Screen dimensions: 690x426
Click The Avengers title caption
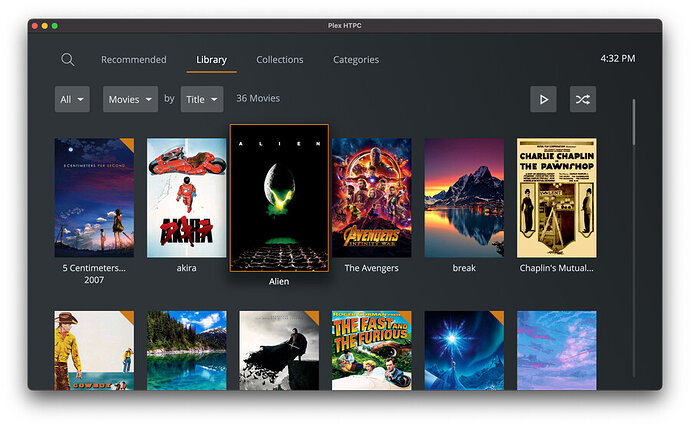click(x=371, y=268)
